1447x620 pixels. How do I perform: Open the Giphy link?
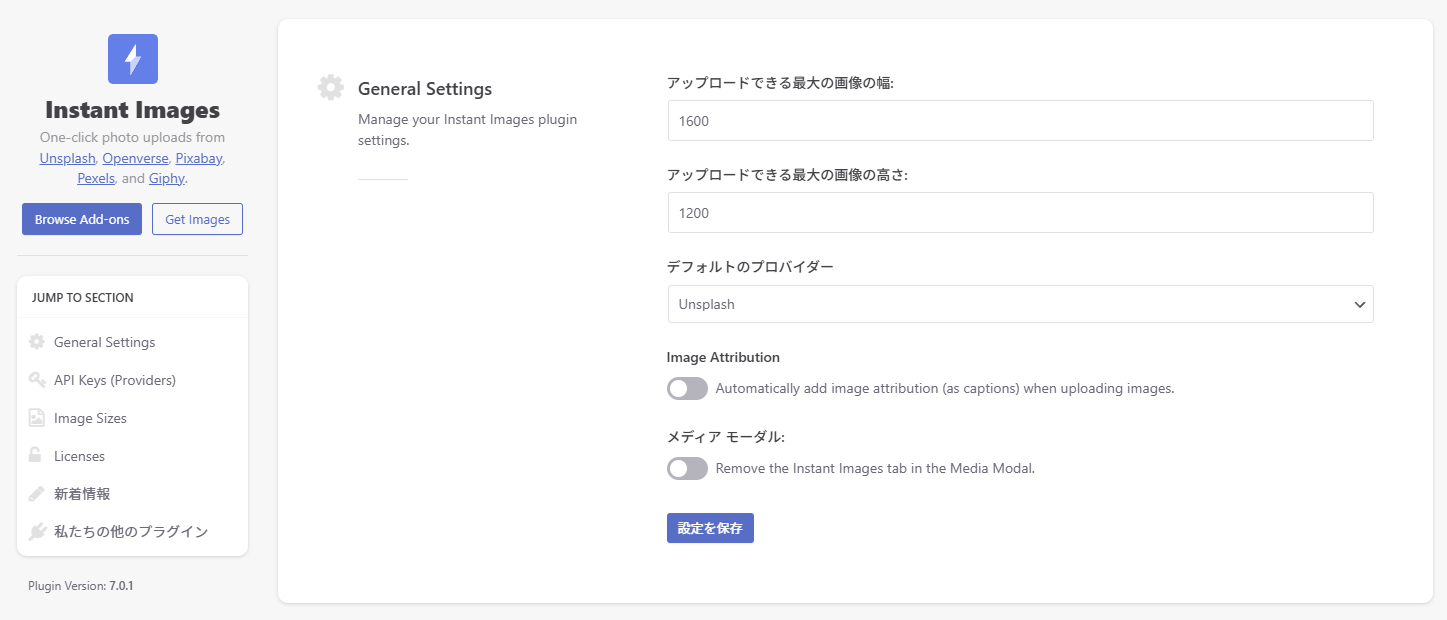(167, 178)
